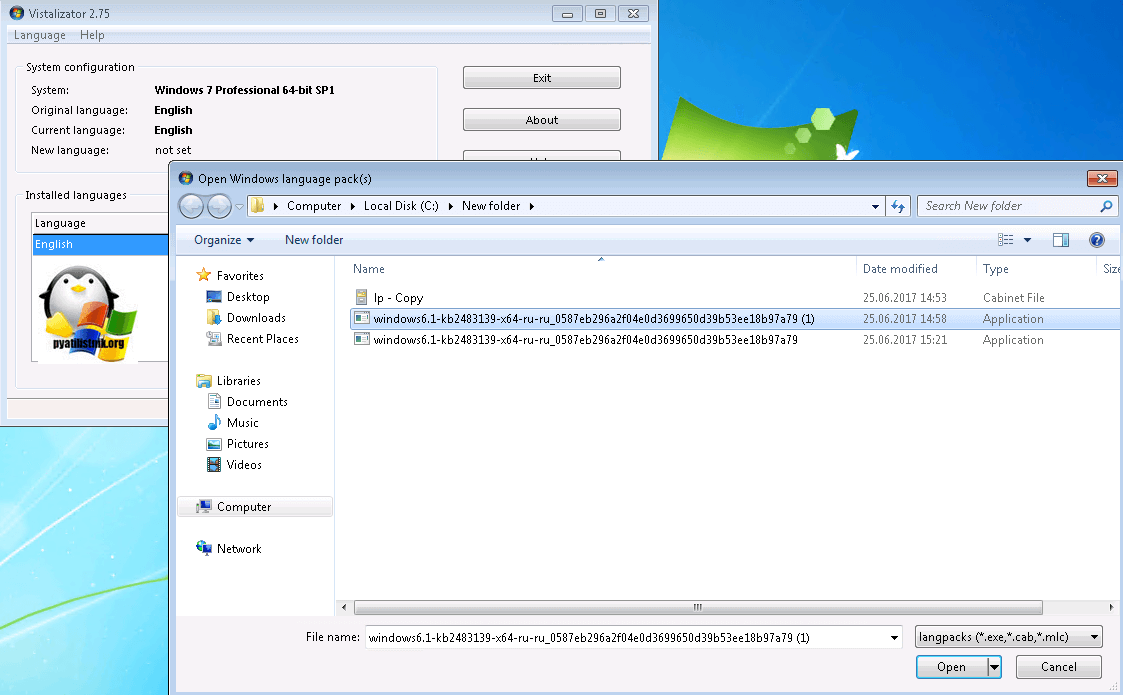Click Exit button in Vistalizator
Image resolution: width=1123 pixels, height=695 pixels.
coord(541,78)
